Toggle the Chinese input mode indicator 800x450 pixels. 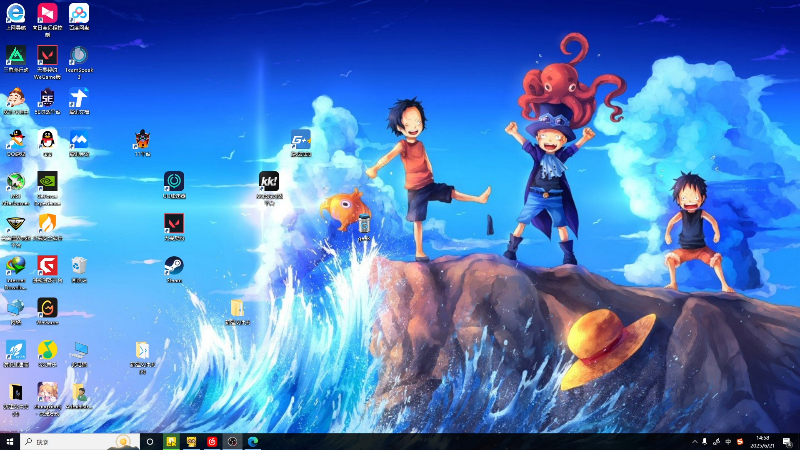pyautogui.click(x=728, y=442)
